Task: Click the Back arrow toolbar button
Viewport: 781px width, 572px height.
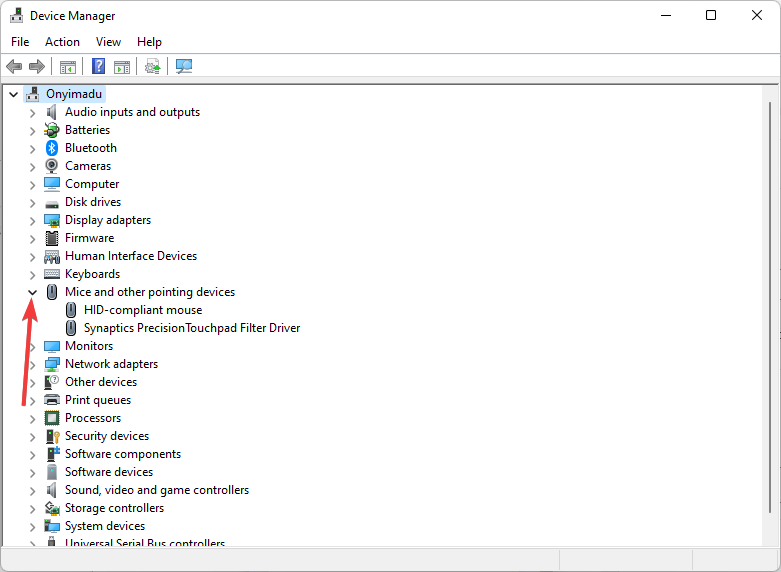Action: coord(14,67)
